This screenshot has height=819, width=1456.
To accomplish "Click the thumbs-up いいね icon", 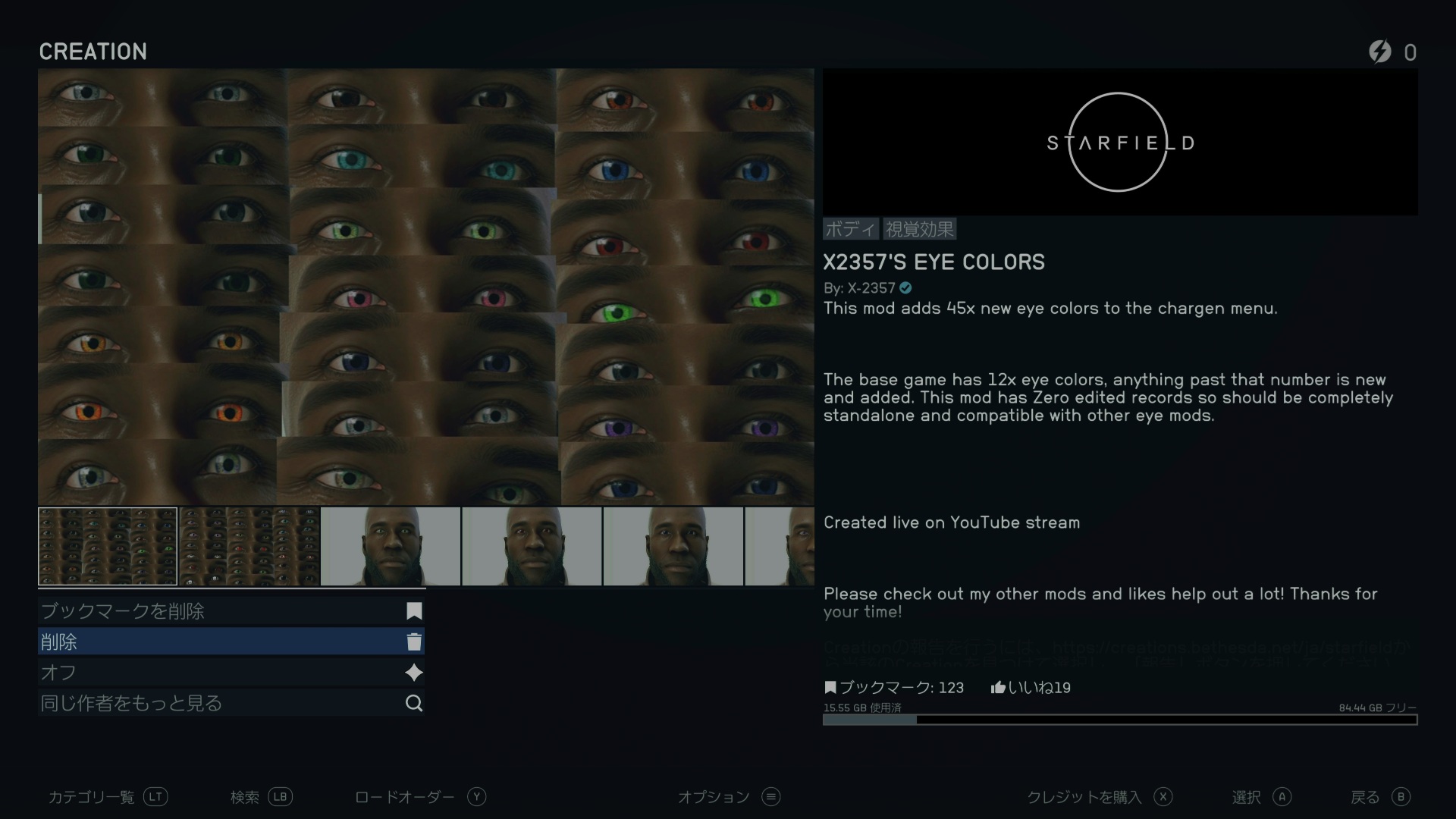I will click(x=998, y=688).
